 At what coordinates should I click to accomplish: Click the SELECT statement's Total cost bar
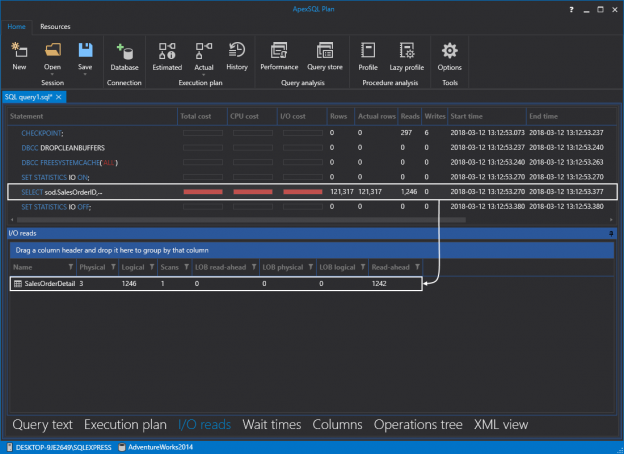tap(203, 192)
